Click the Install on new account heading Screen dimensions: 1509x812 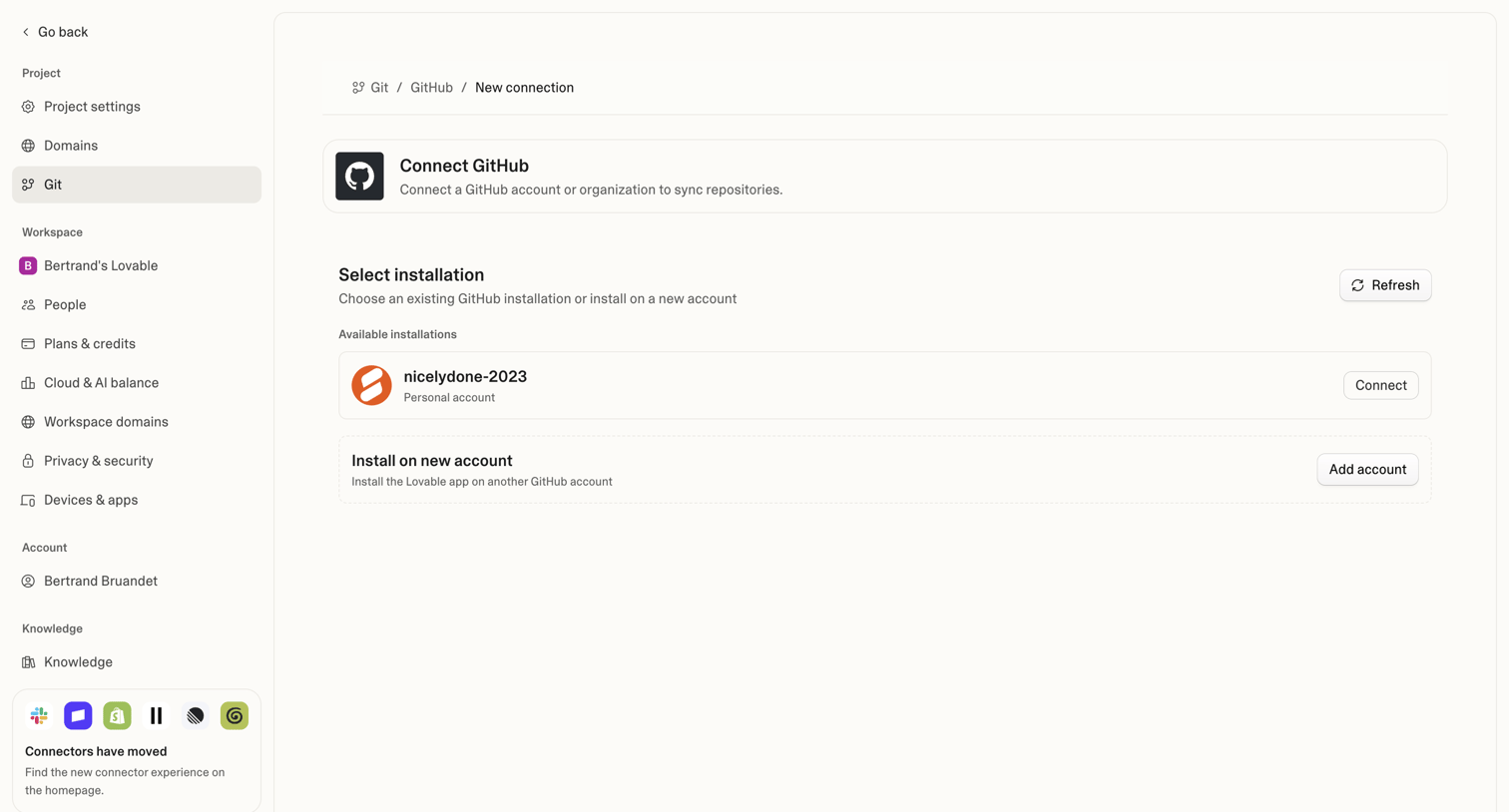[x=432, y=461]
